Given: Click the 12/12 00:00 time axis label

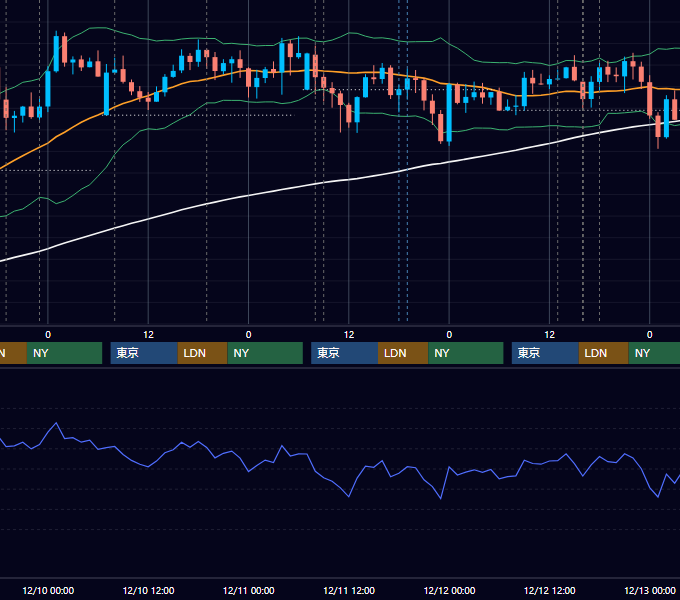Looking at the screenshot, I should 449,590.
